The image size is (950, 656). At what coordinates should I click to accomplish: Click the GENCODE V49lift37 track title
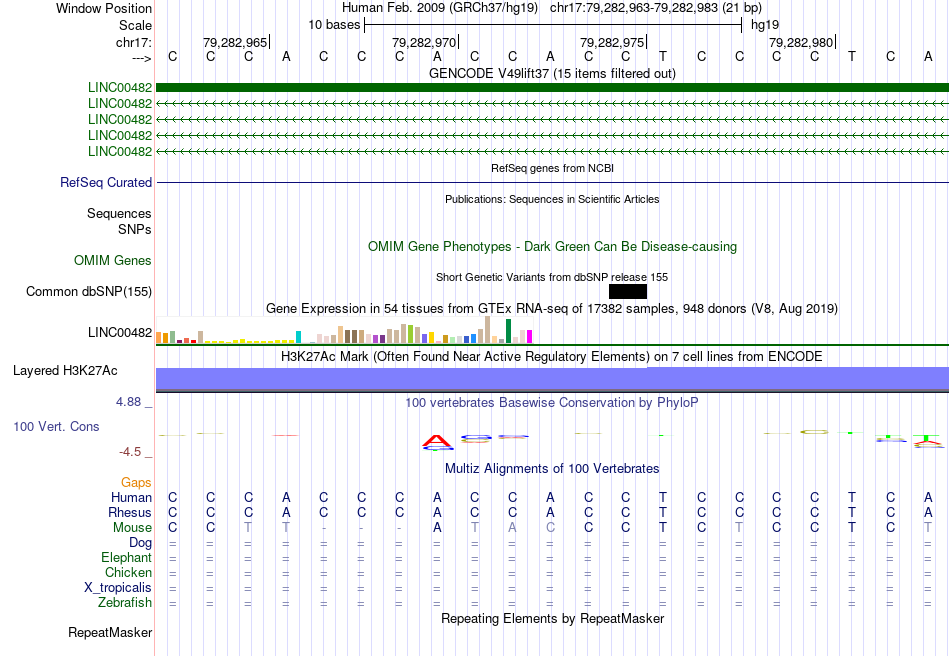(552, 73)
